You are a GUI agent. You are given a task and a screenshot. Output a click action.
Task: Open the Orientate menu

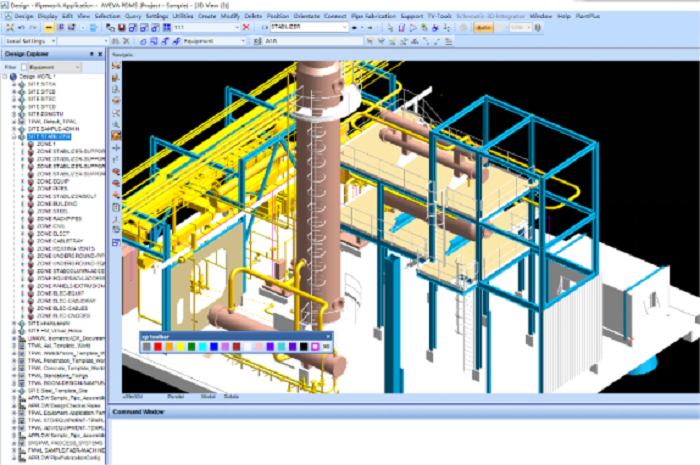click(306, 17)
